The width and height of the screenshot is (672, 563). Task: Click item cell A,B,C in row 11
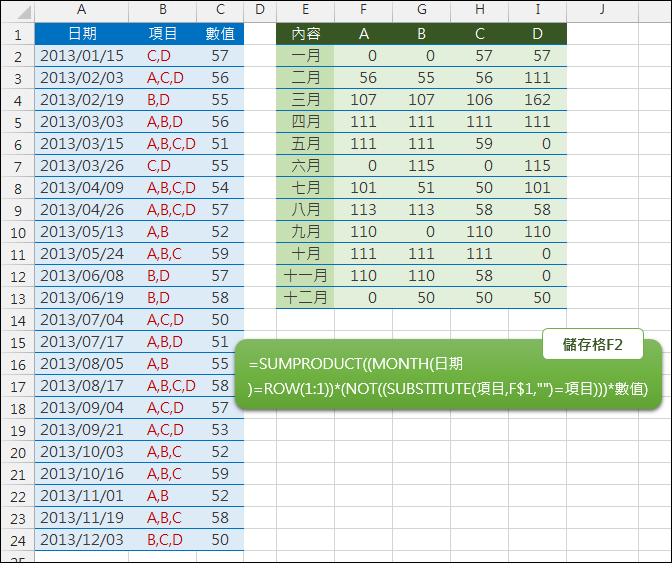tap(162, 254)
